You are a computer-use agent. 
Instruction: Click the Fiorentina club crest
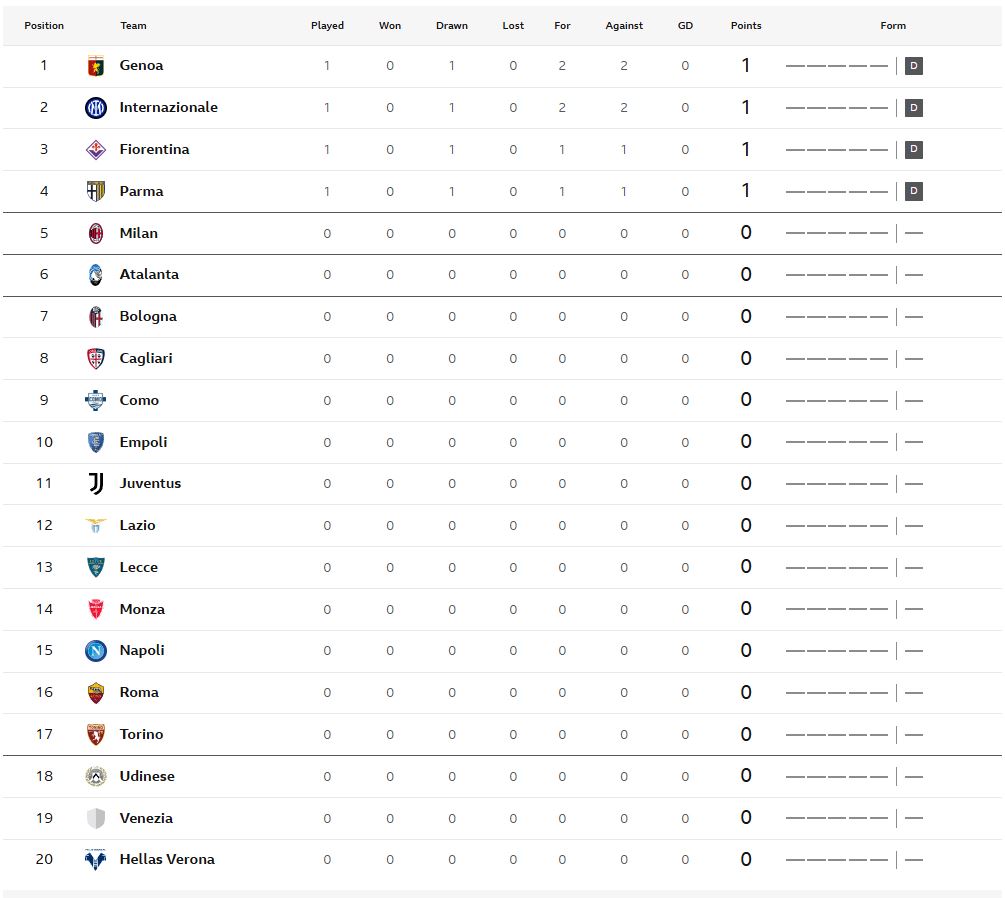(x=96, y=149)
